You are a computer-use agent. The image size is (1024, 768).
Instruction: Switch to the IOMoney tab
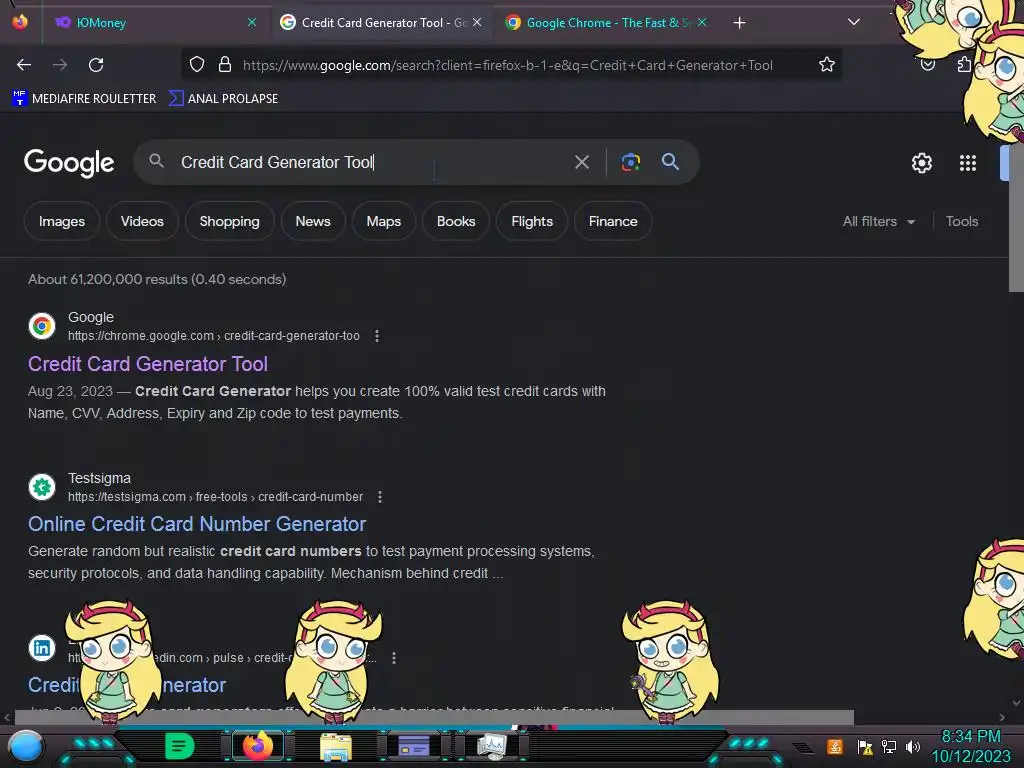coord(155,23)
